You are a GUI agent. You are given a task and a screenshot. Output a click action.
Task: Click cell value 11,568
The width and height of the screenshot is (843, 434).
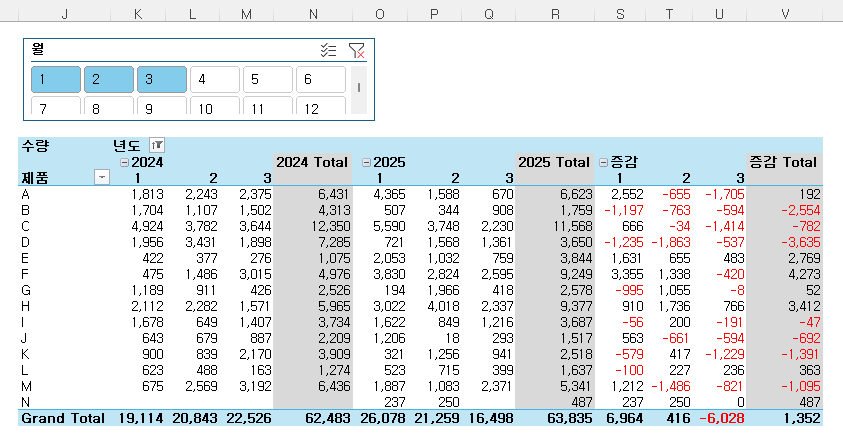[x=573, y=226]
